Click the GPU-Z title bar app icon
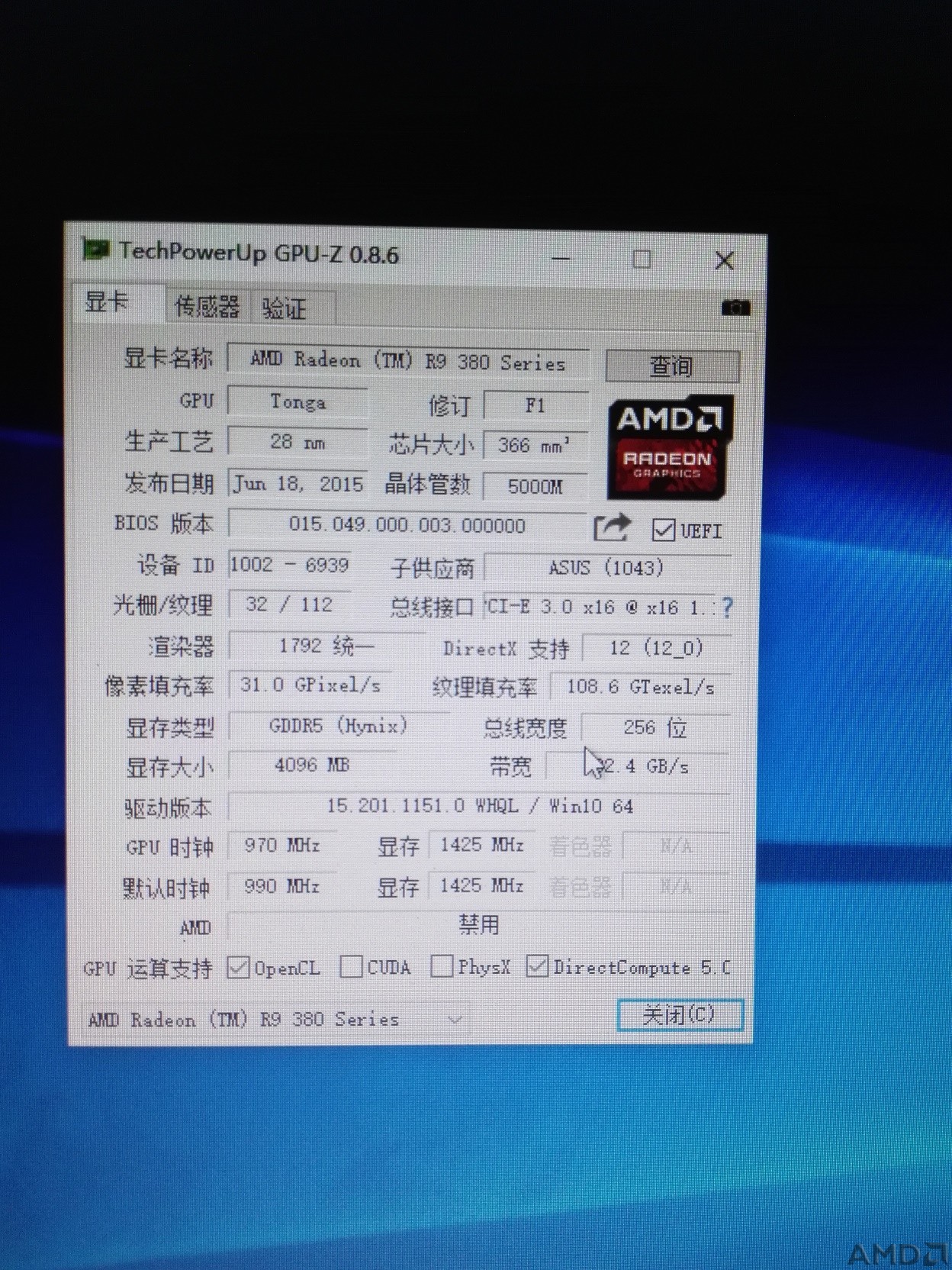 (x=96, y=250)
